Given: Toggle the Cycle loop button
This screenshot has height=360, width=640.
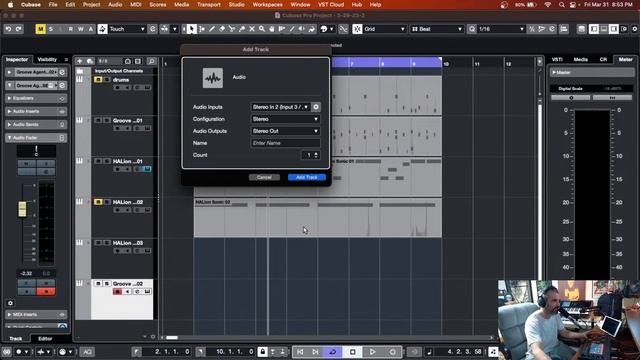Looking at the screenshot, I should 333,351.
